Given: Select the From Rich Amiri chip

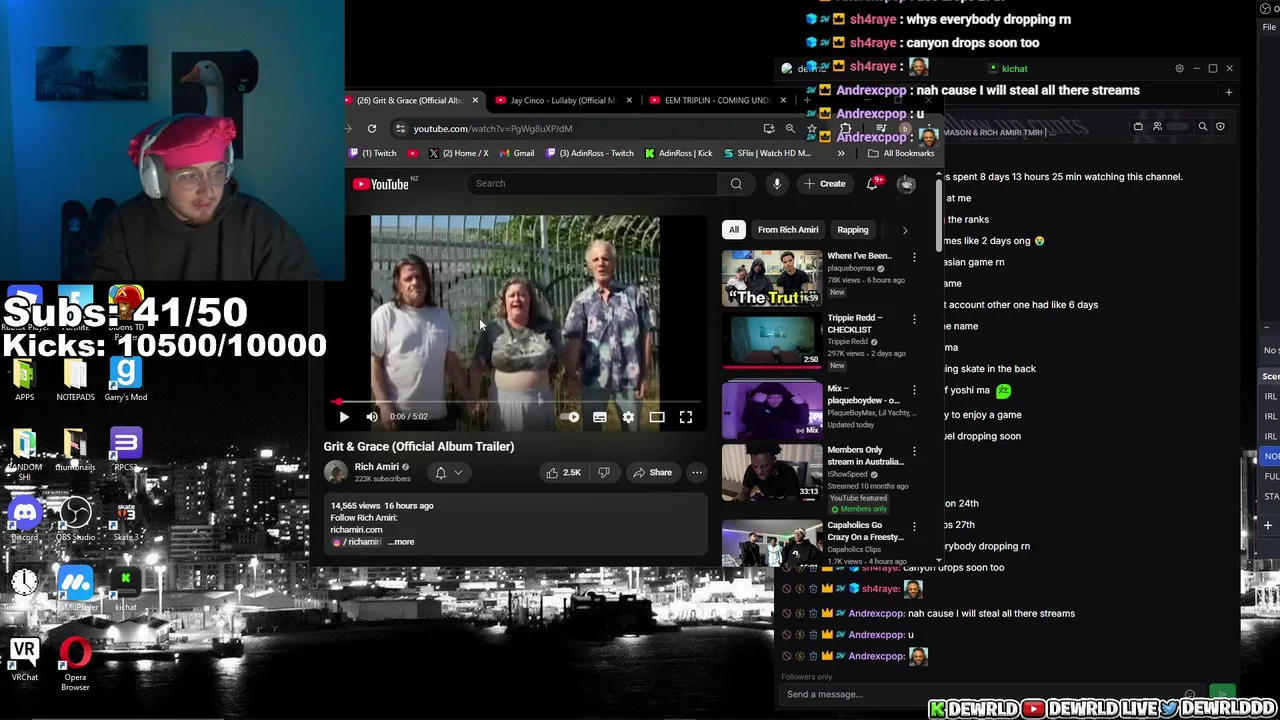Looking at the screenshot, I should (788, 230).
